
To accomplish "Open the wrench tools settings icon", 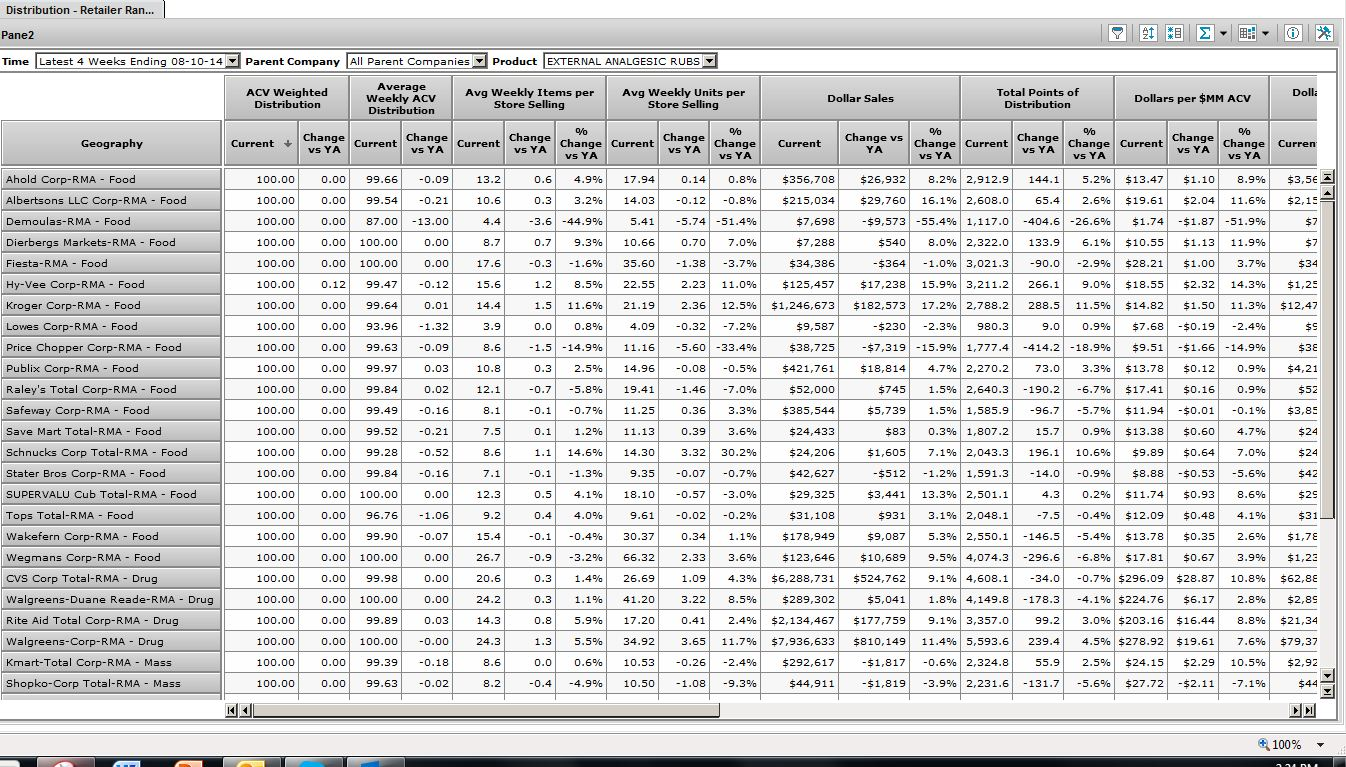I will (1324, 33).
